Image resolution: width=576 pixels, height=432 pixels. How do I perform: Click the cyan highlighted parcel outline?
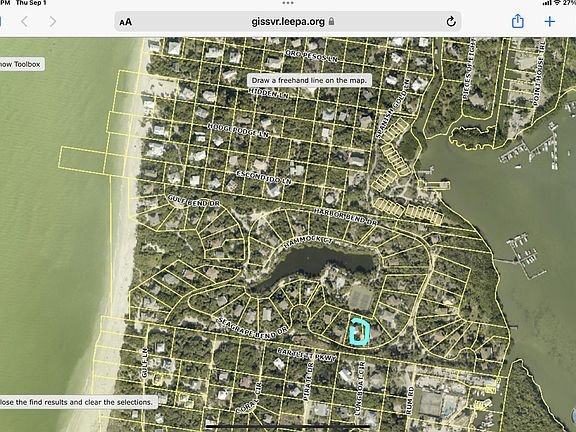point(360,332)
